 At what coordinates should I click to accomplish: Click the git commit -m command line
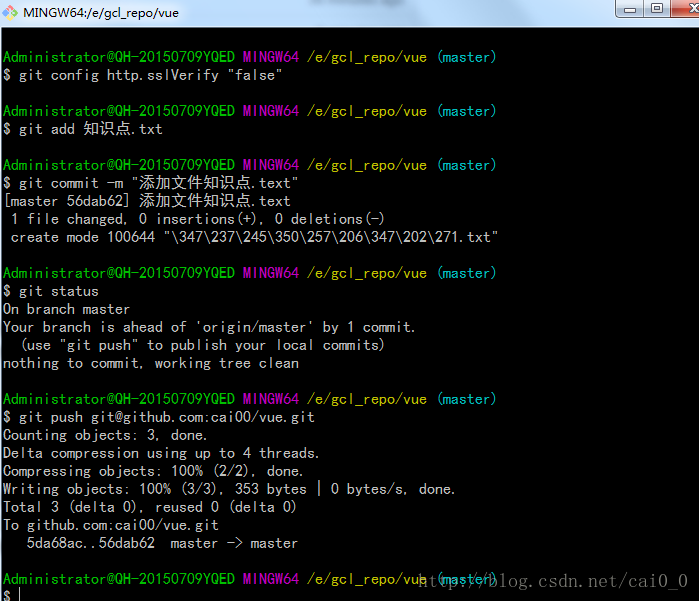pyautogui.click(x=151, y=183)
